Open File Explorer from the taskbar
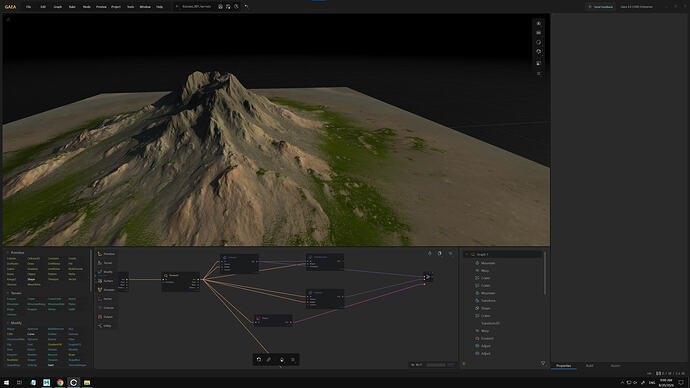The image size is (690, 388). [x=87, y=382]
